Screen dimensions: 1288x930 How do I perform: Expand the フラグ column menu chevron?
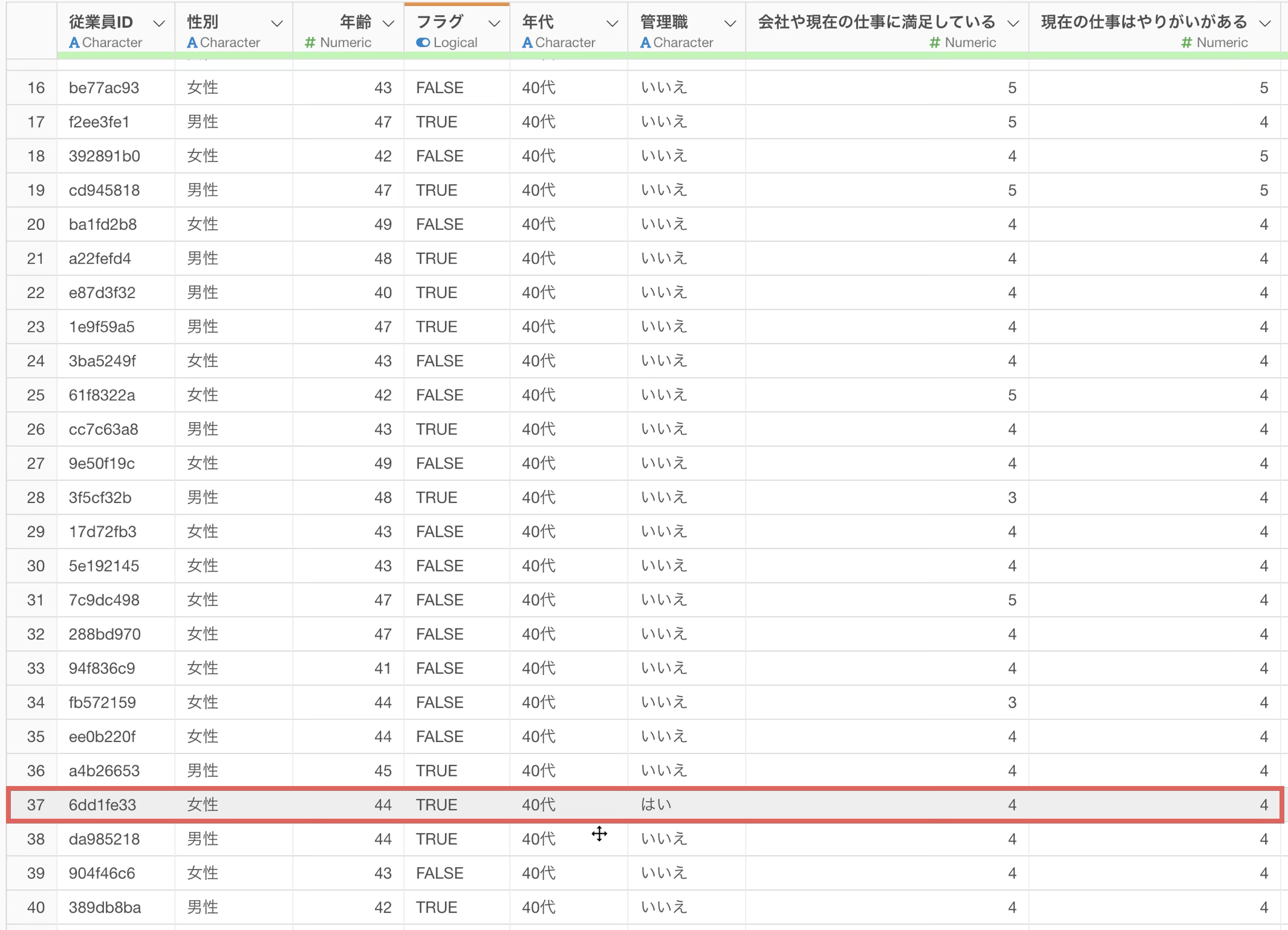(494, 24)
